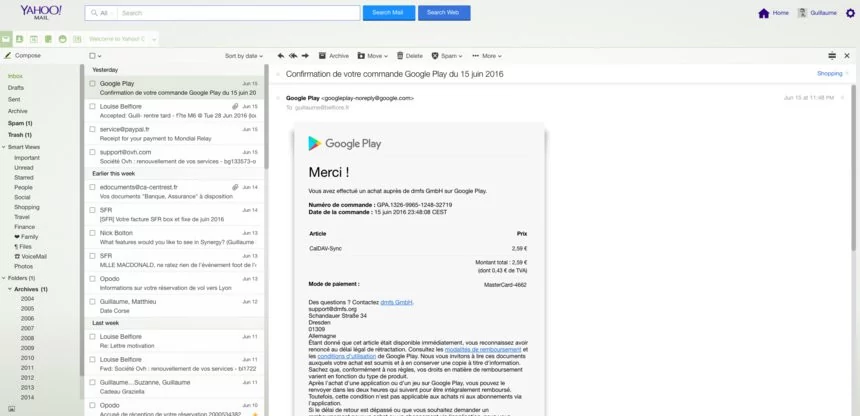
Task: Check the Google Play email checkbox
Action: (92, 83)
